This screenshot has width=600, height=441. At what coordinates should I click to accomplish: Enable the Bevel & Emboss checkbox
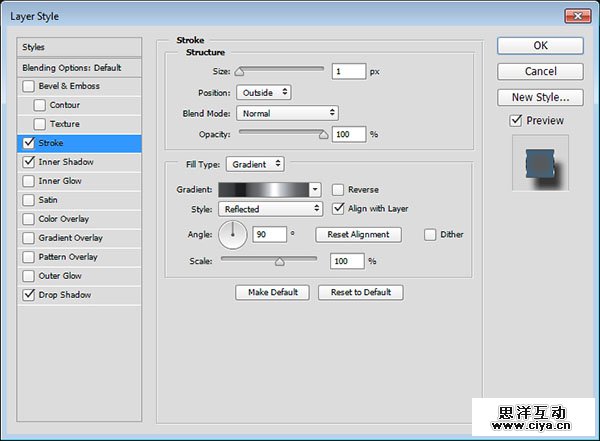click(x=27, y=86)
